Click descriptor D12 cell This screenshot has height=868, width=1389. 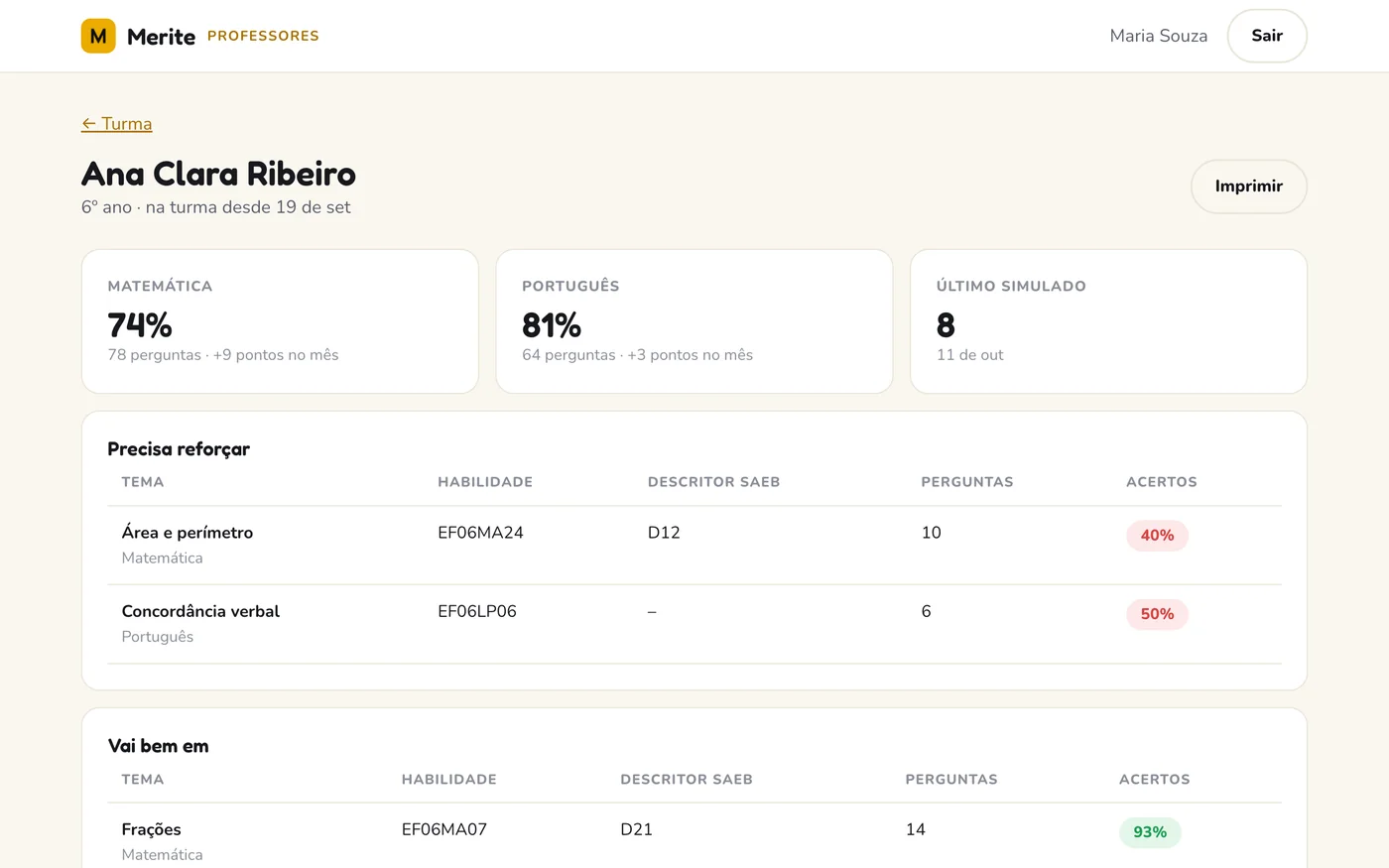(664, 533)
